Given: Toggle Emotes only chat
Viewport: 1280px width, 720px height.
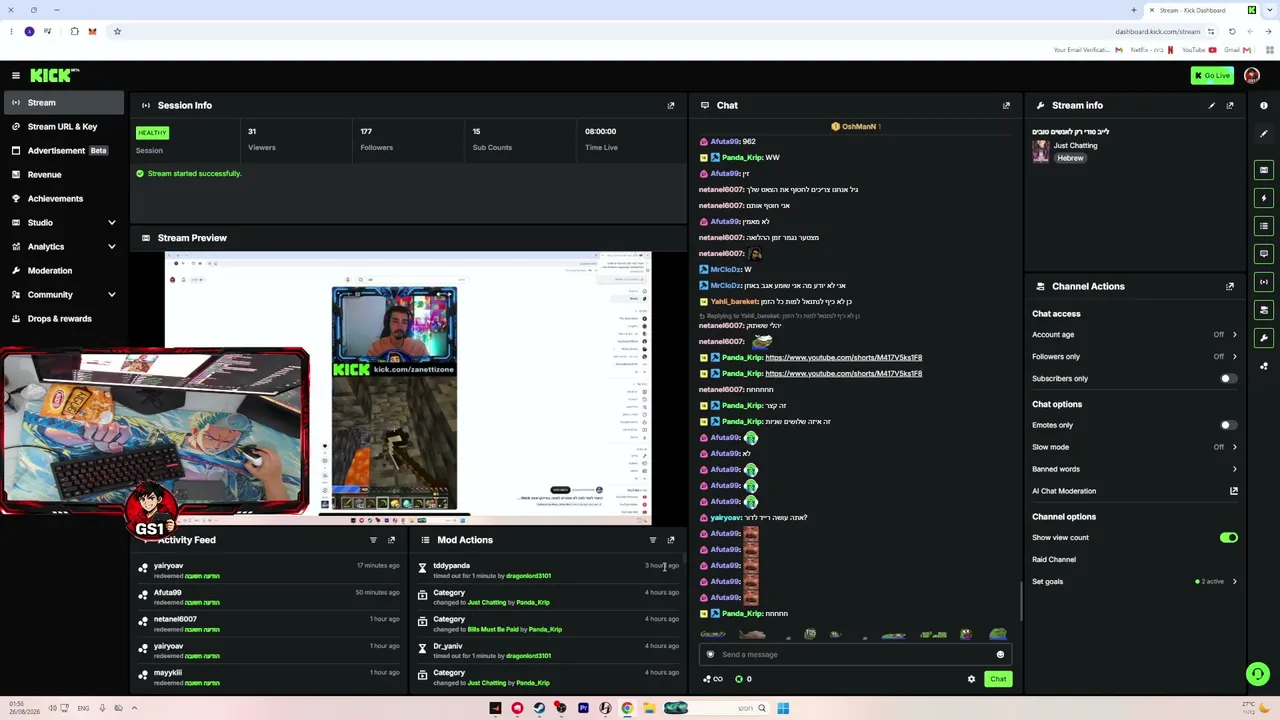Looking at the screenshot, I should (1228, 425).
